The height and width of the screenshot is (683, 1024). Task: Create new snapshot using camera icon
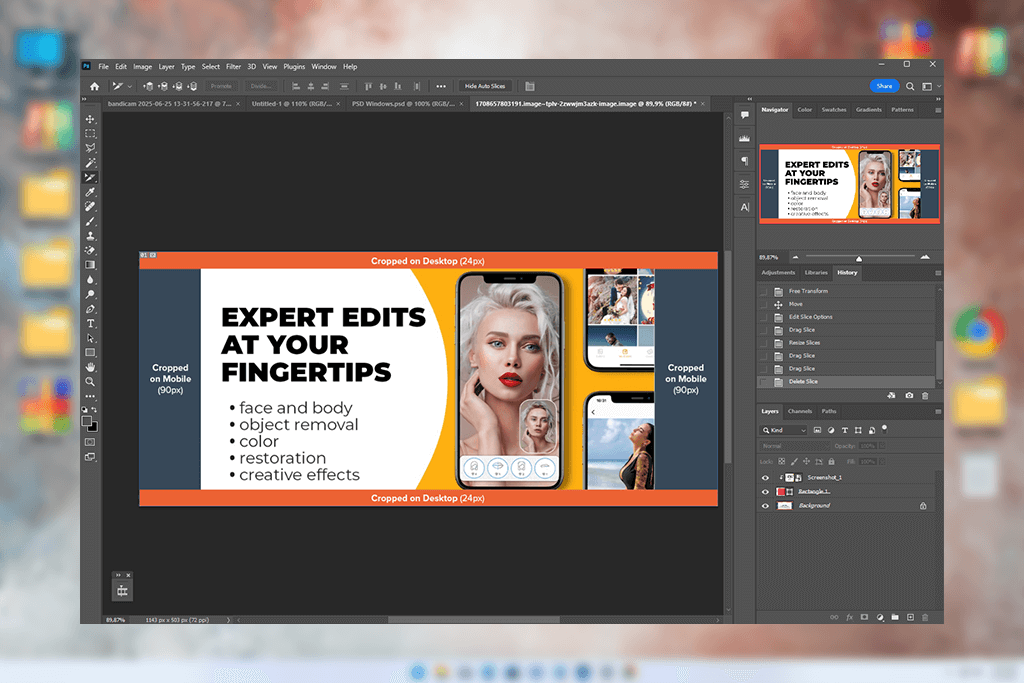[x=908, y=396]
